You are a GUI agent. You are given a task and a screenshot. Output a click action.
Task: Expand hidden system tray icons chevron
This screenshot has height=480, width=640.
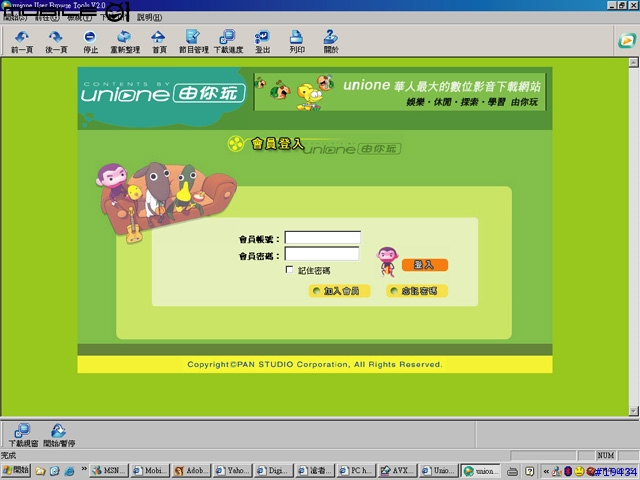[x=546, y=471]
